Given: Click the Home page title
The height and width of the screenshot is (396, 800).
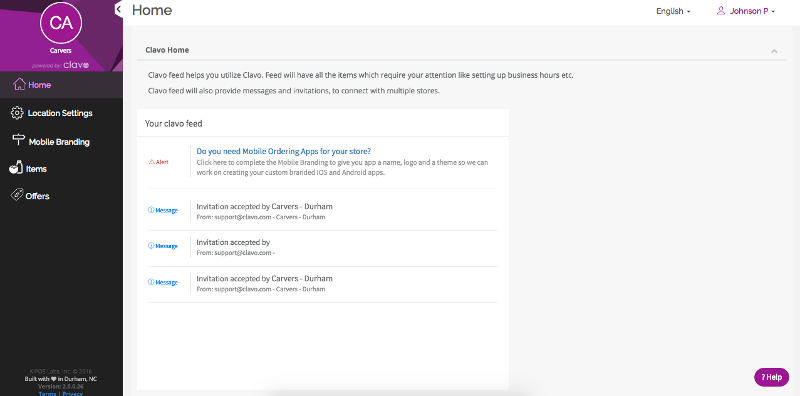Looking at the screenshot, I should (x=152, y=10).
